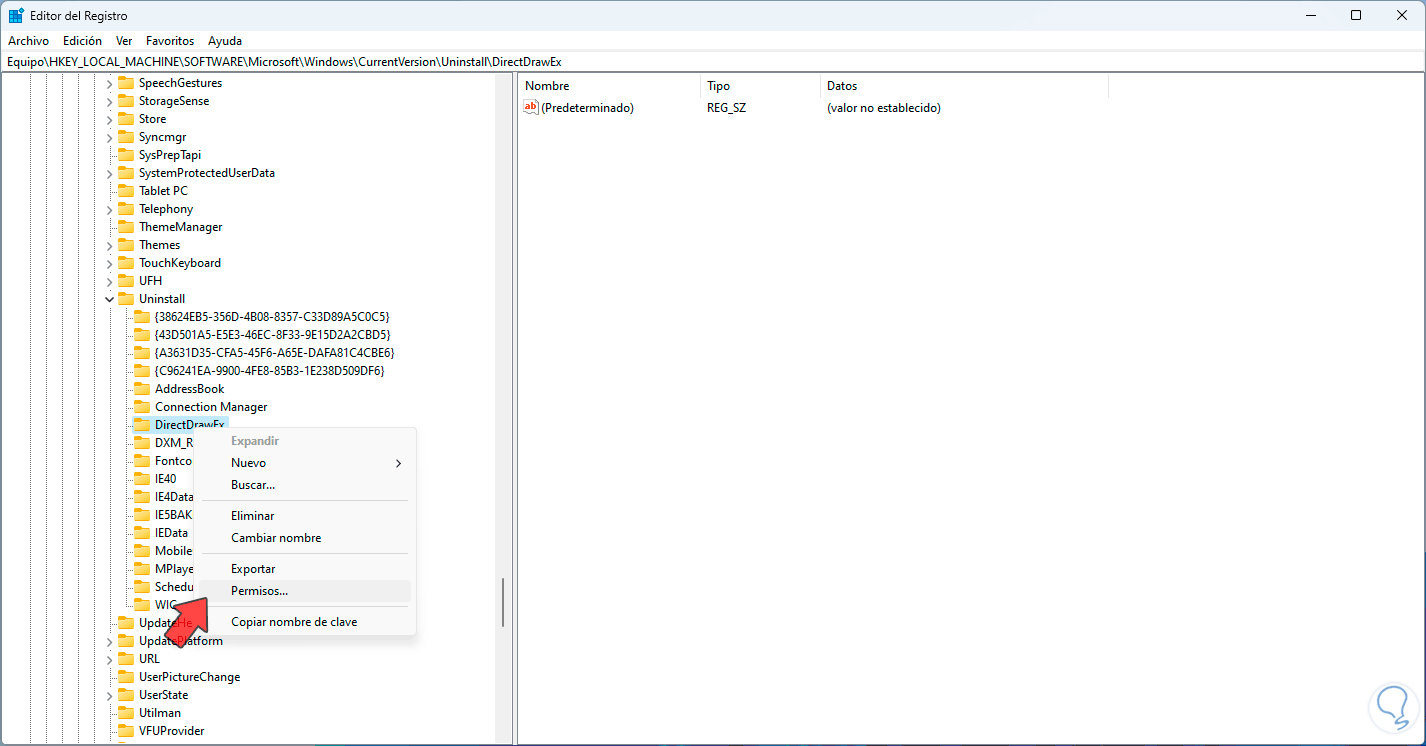The image size is (1426, 746).
Task: Open the Edición menu
Action: [x=82, y=41]
